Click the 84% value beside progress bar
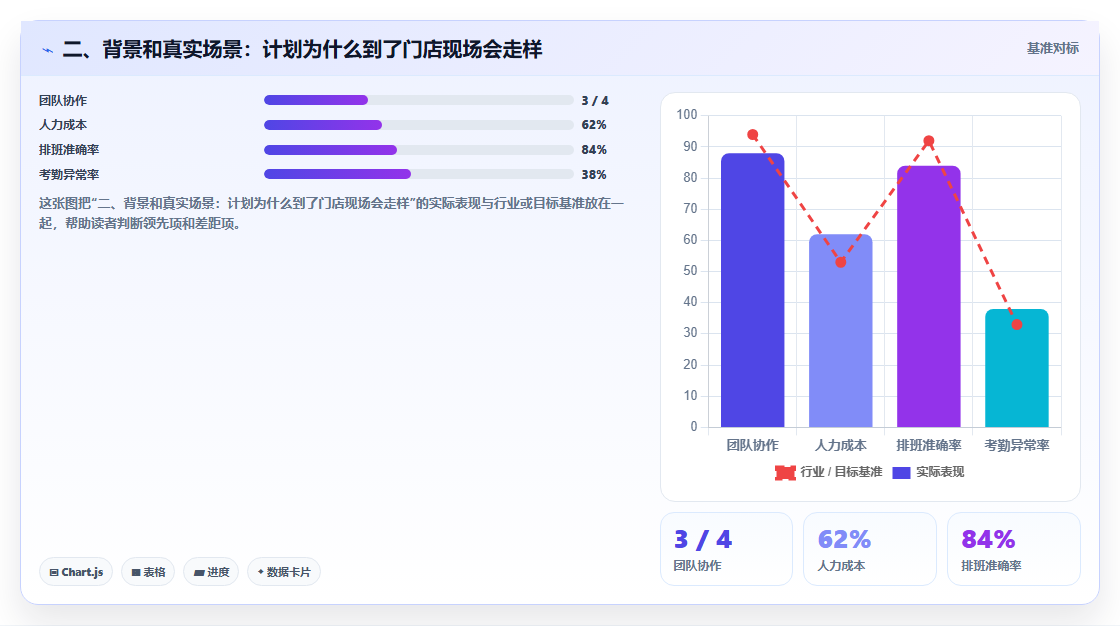The image size is (1120, 626). point(594,150)
